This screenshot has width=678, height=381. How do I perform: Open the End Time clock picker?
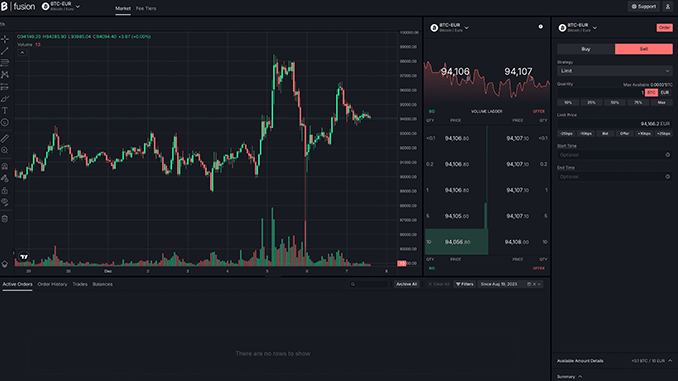[668, 176]
